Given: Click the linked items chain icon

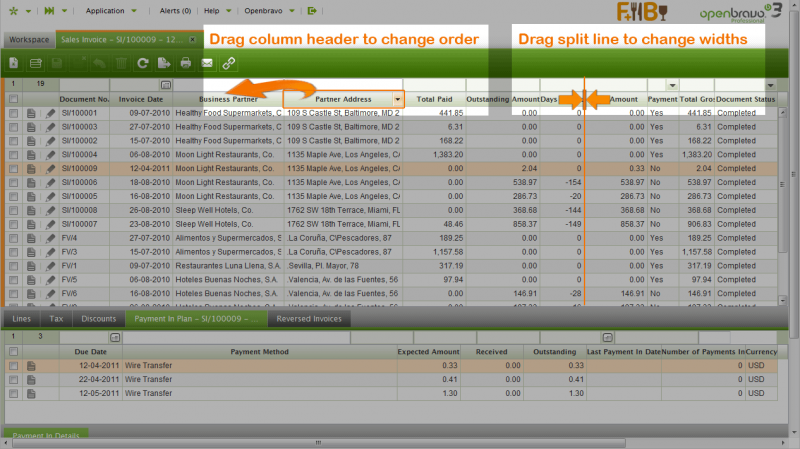Looking at the screenshot, I should pyautogui.click(x=229, y=63).
